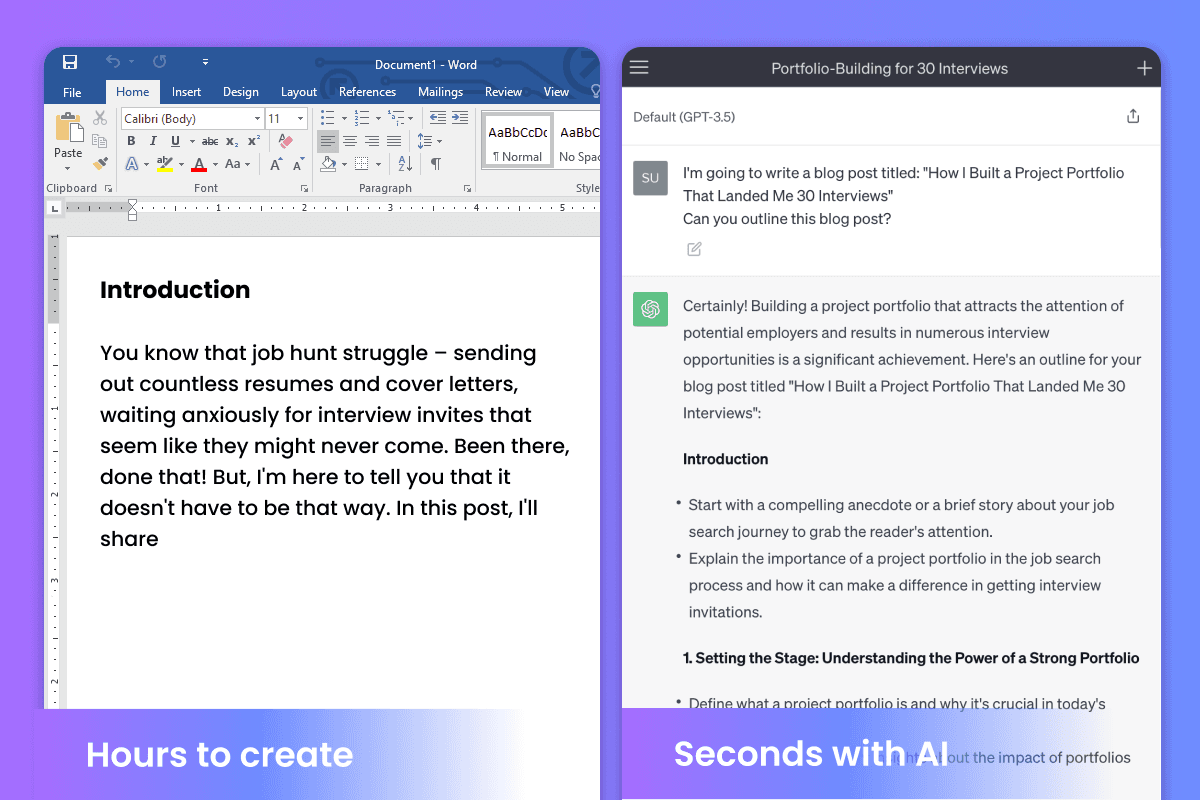
Task: Select the Format Painter tool
Action: (x=99, y=162)
